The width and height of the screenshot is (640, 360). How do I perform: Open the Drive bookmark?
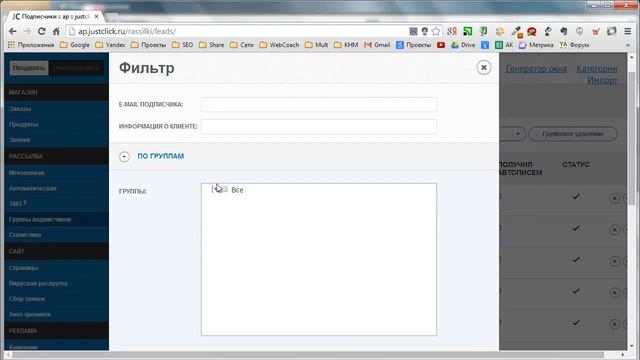pos(463,45)
